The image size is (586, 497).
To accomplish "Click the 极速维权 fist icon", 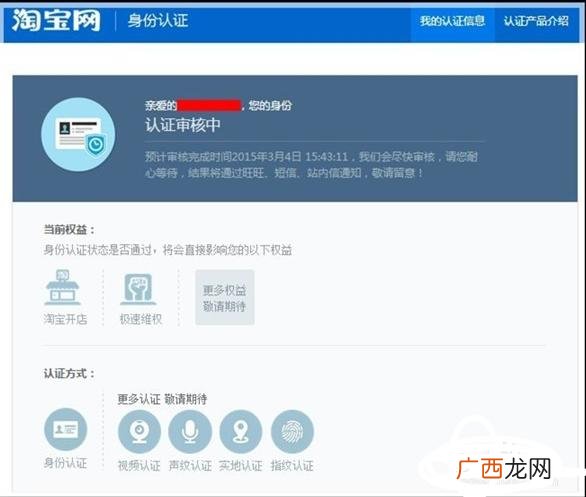I will [x=138, y=289].
